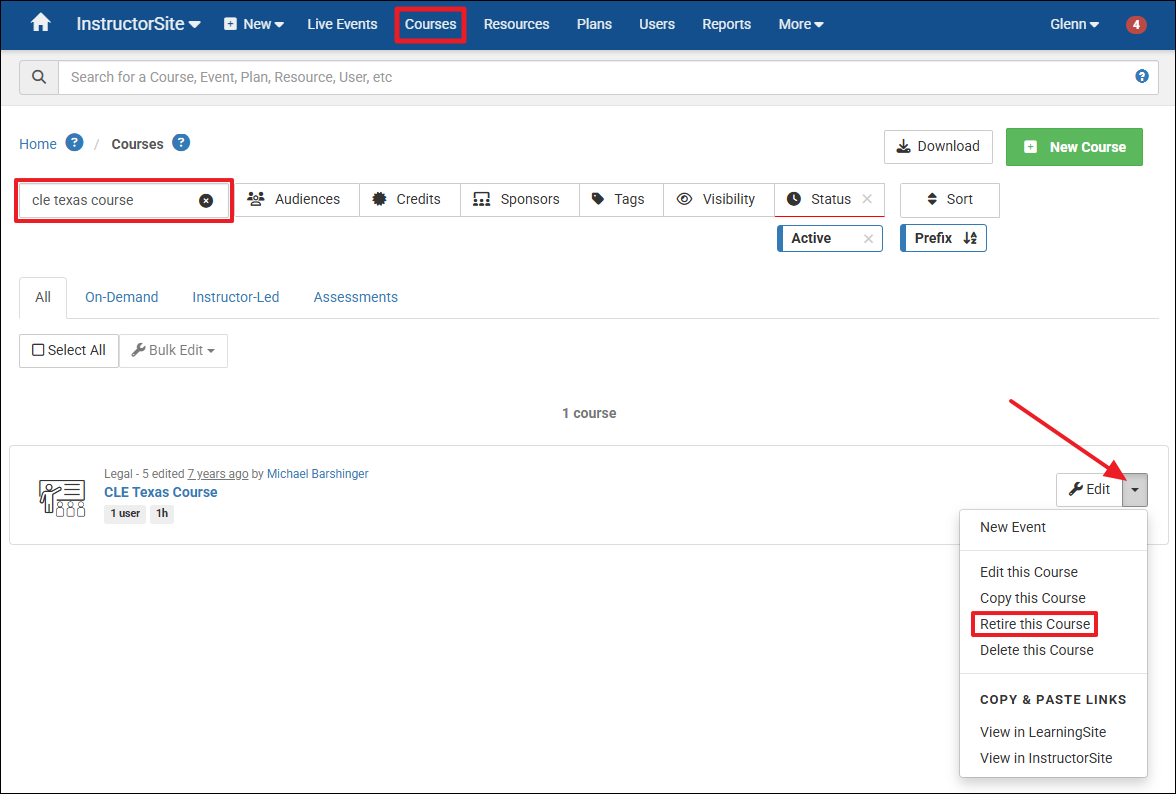
Task: Follow the Home breadcrumb link
Action: tap(38, 144)
